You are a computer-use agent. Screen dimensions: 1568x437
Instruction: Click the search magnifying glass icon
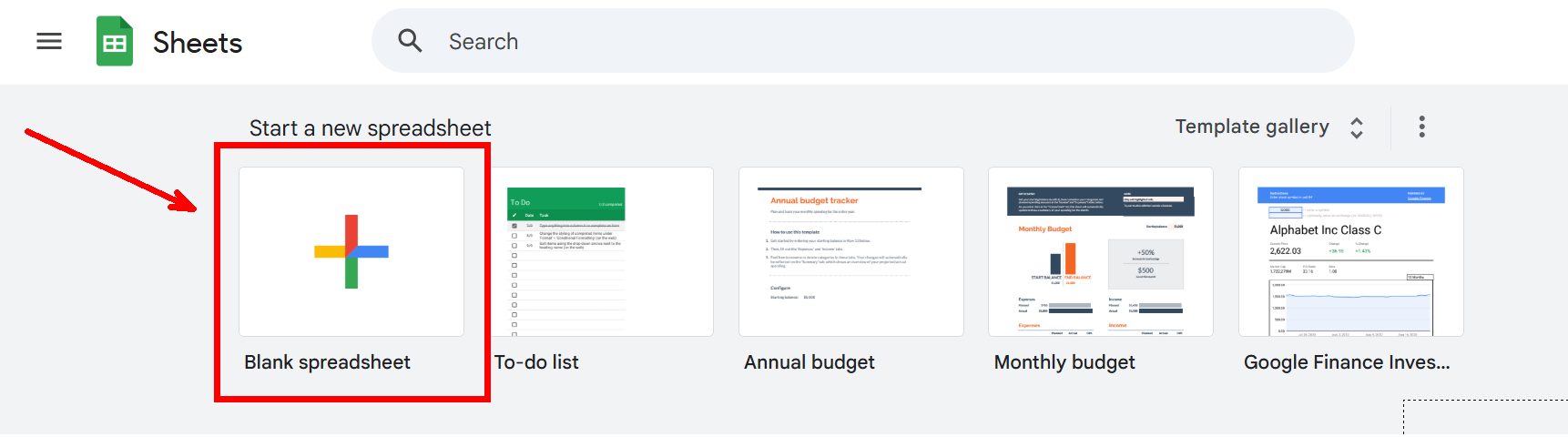[x=410, y=41]
